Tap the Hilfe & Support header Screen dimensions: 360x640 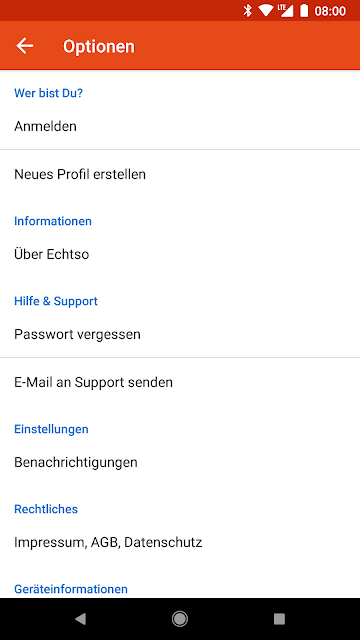click(x=56, y=301)
